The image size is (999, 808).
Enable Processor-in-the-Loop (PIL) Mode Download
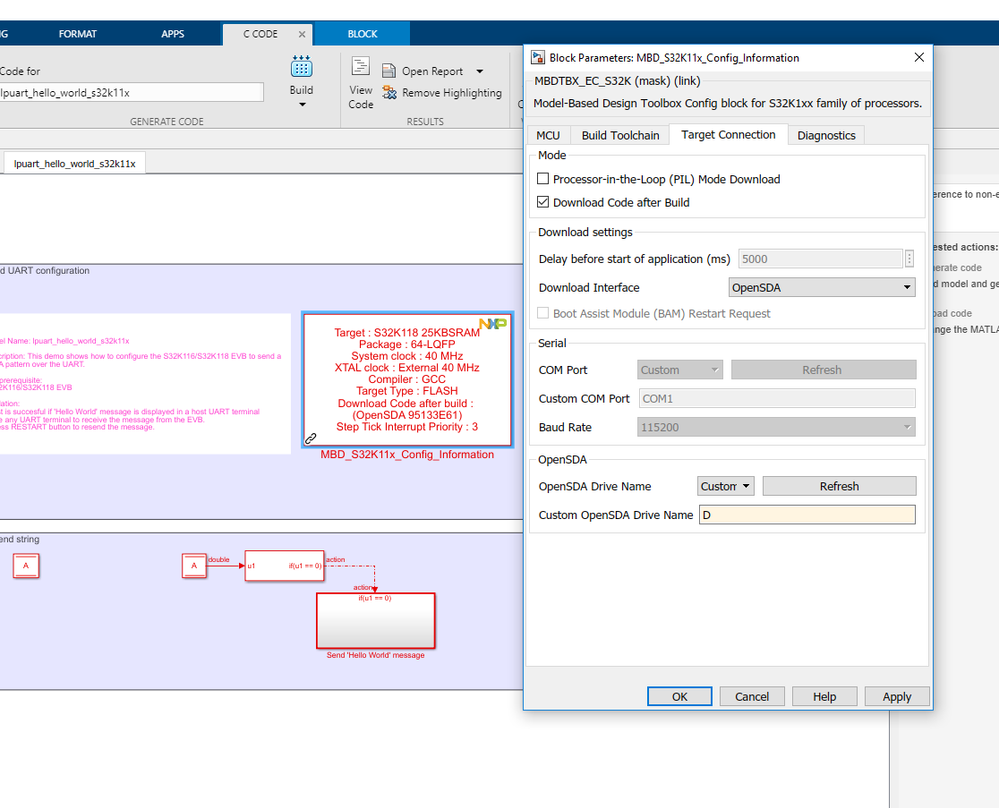pyautogui.click(x=543, y=179)
